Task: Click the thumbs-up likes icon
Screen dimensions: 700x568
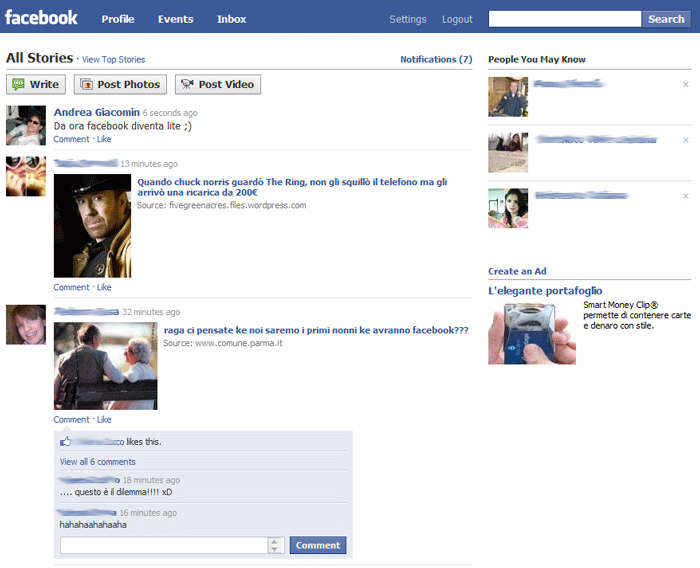Action: pyautogui.click(x=66, y=441)
